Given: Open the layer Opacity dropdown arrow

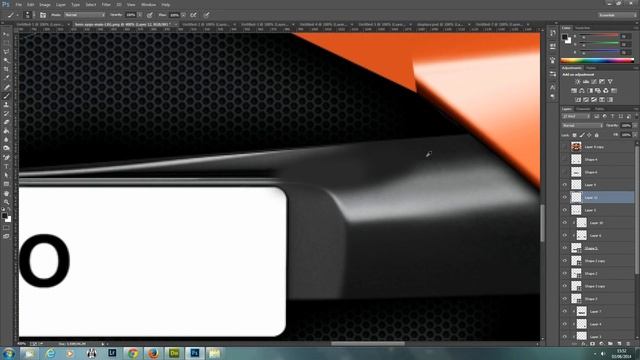Looking at the screenshot, I should tap(635, 126).
